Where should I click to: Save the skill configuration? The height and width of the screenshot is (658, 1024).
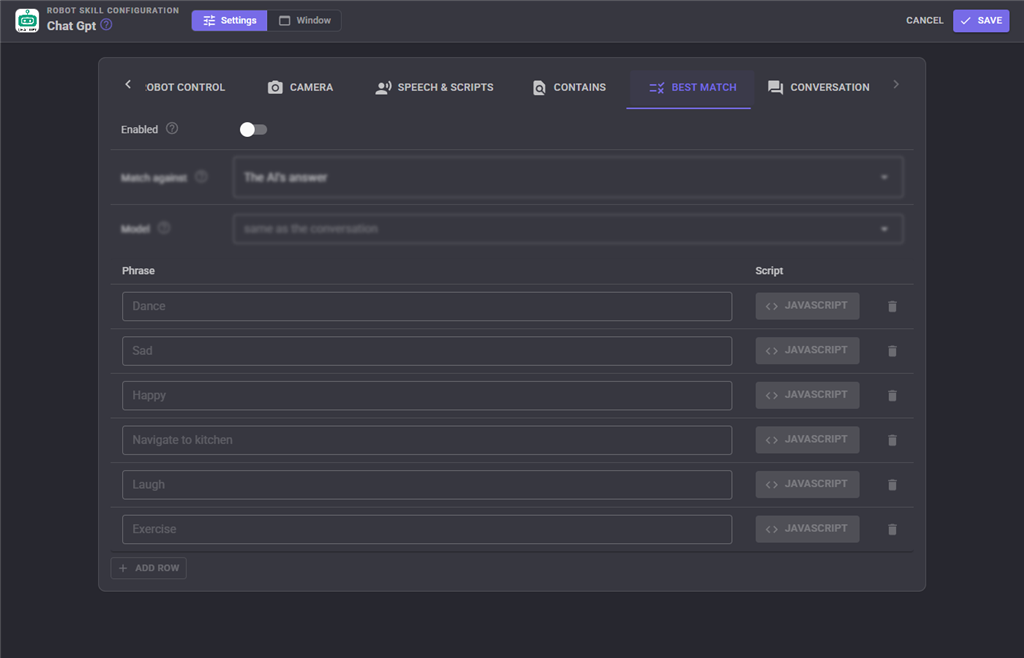coord(981,20)
